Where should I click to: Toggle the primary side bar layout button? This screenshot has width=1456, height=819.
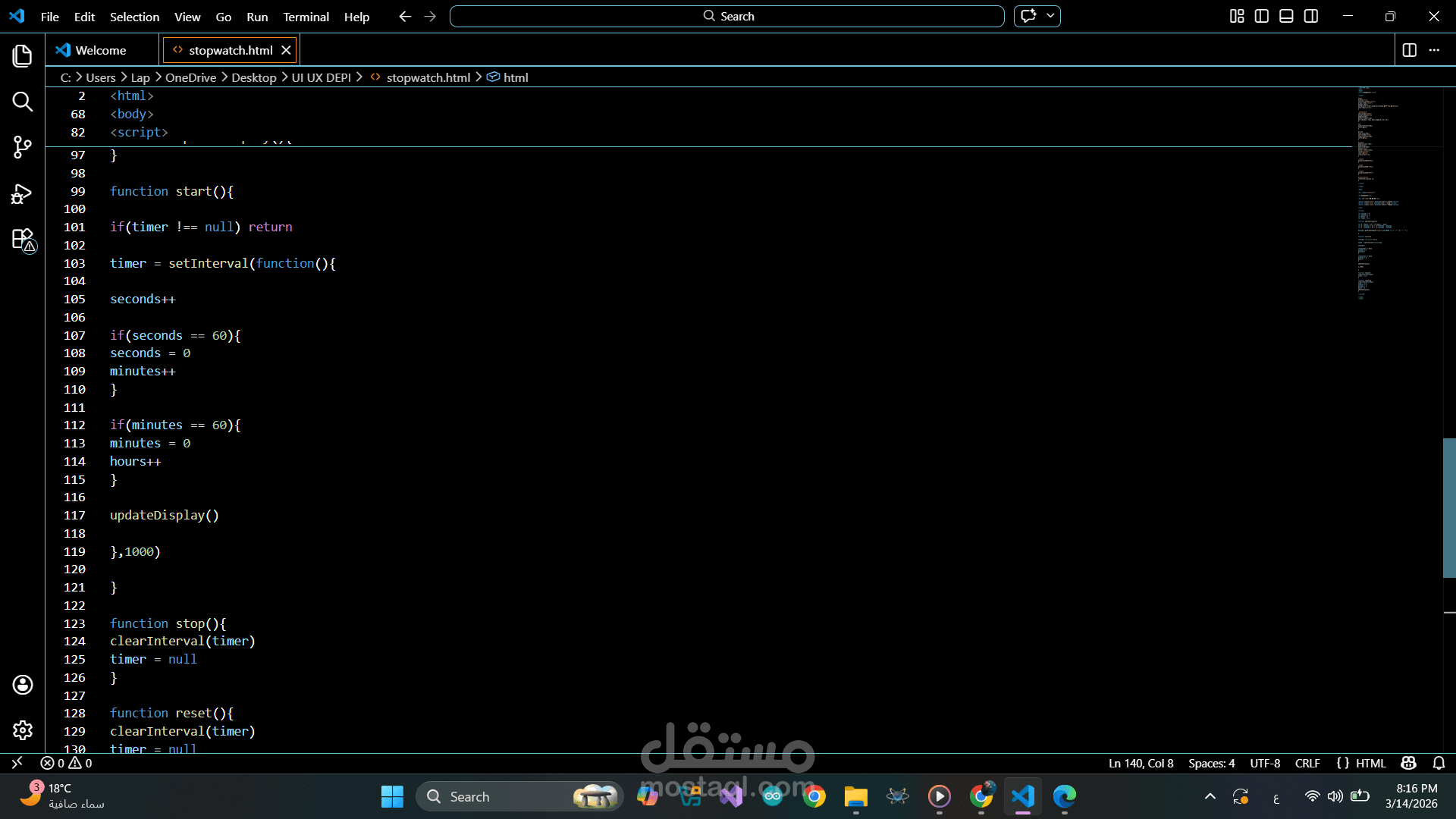(x=1262, y=16)
